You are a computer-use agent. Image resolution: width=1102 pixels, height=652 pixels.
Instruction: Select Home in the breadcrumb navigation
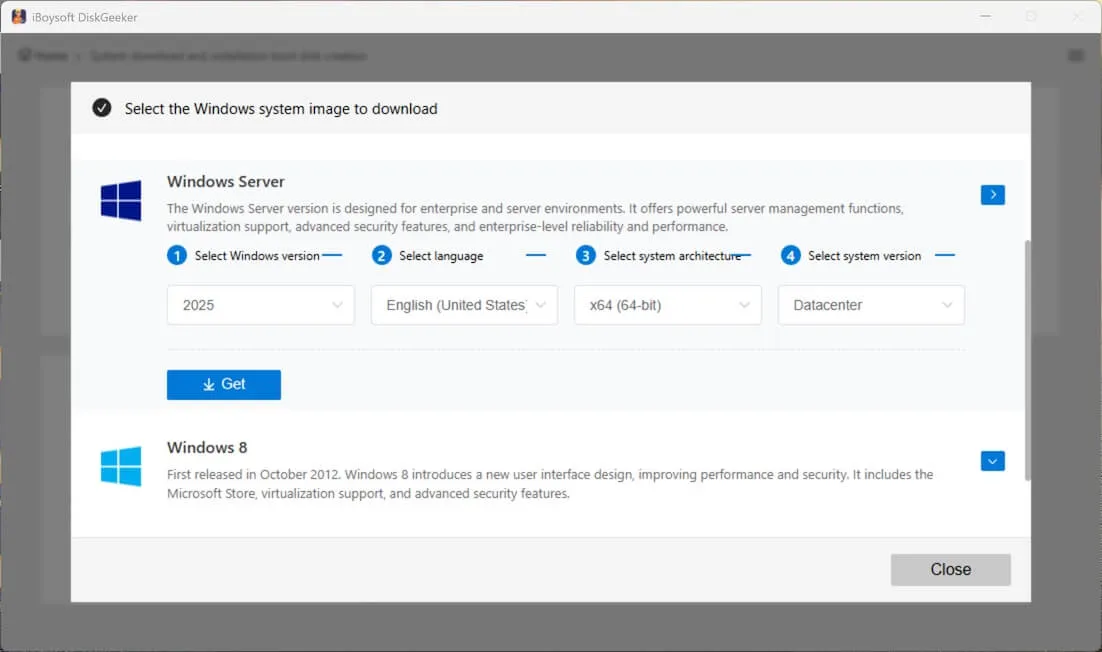pos(44,55)
